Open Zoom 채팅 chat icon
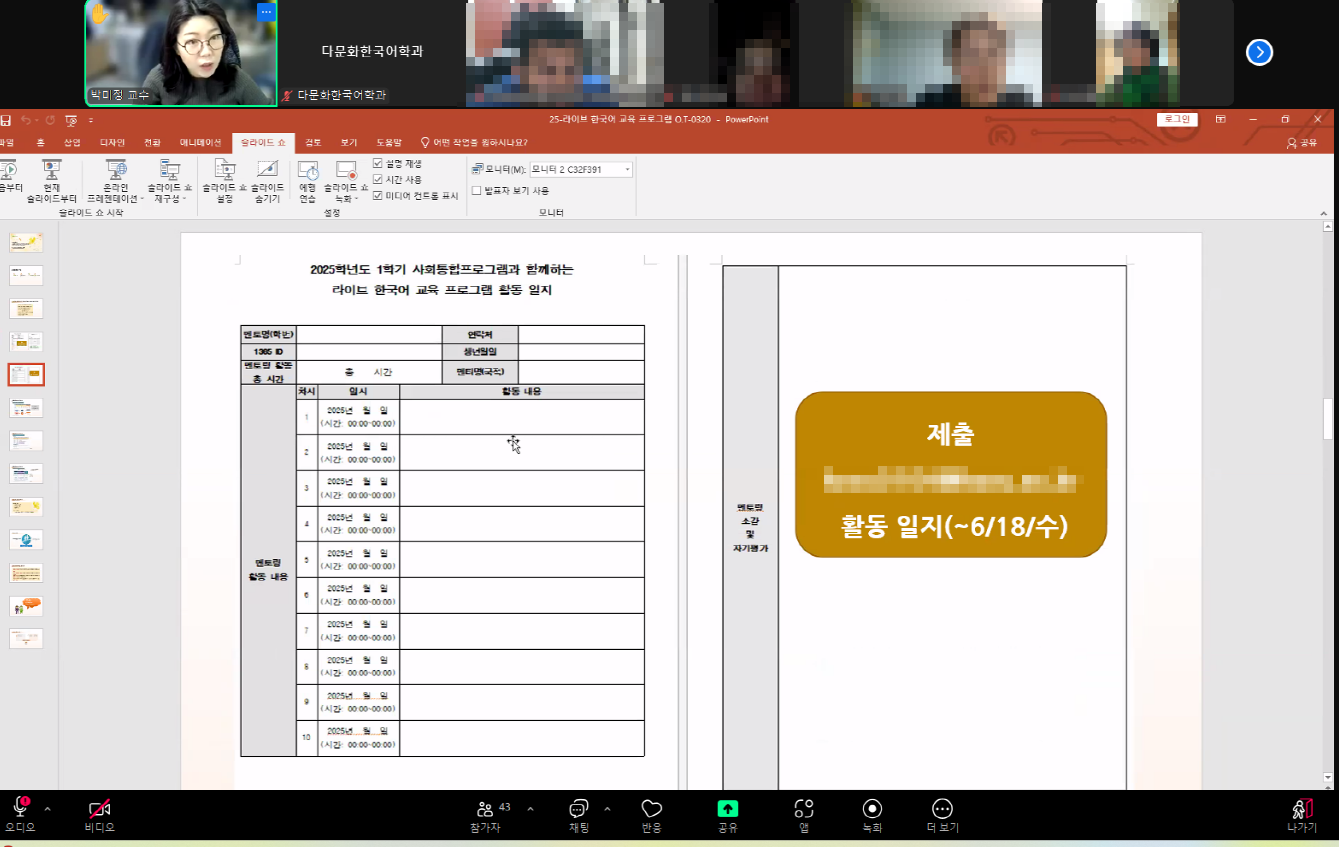The image size is (1339, 847). (x=578, y=815)
